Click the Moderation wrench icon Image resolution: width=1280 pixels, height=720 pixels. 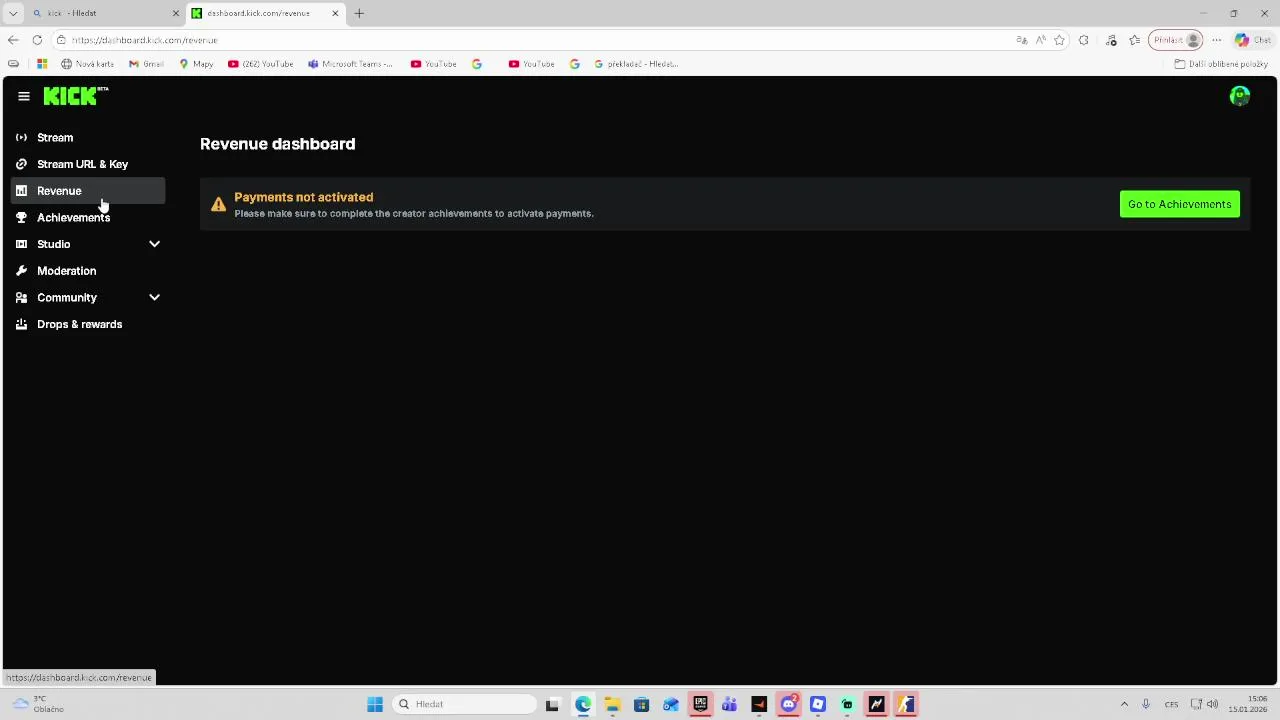[x=21, y=271]
